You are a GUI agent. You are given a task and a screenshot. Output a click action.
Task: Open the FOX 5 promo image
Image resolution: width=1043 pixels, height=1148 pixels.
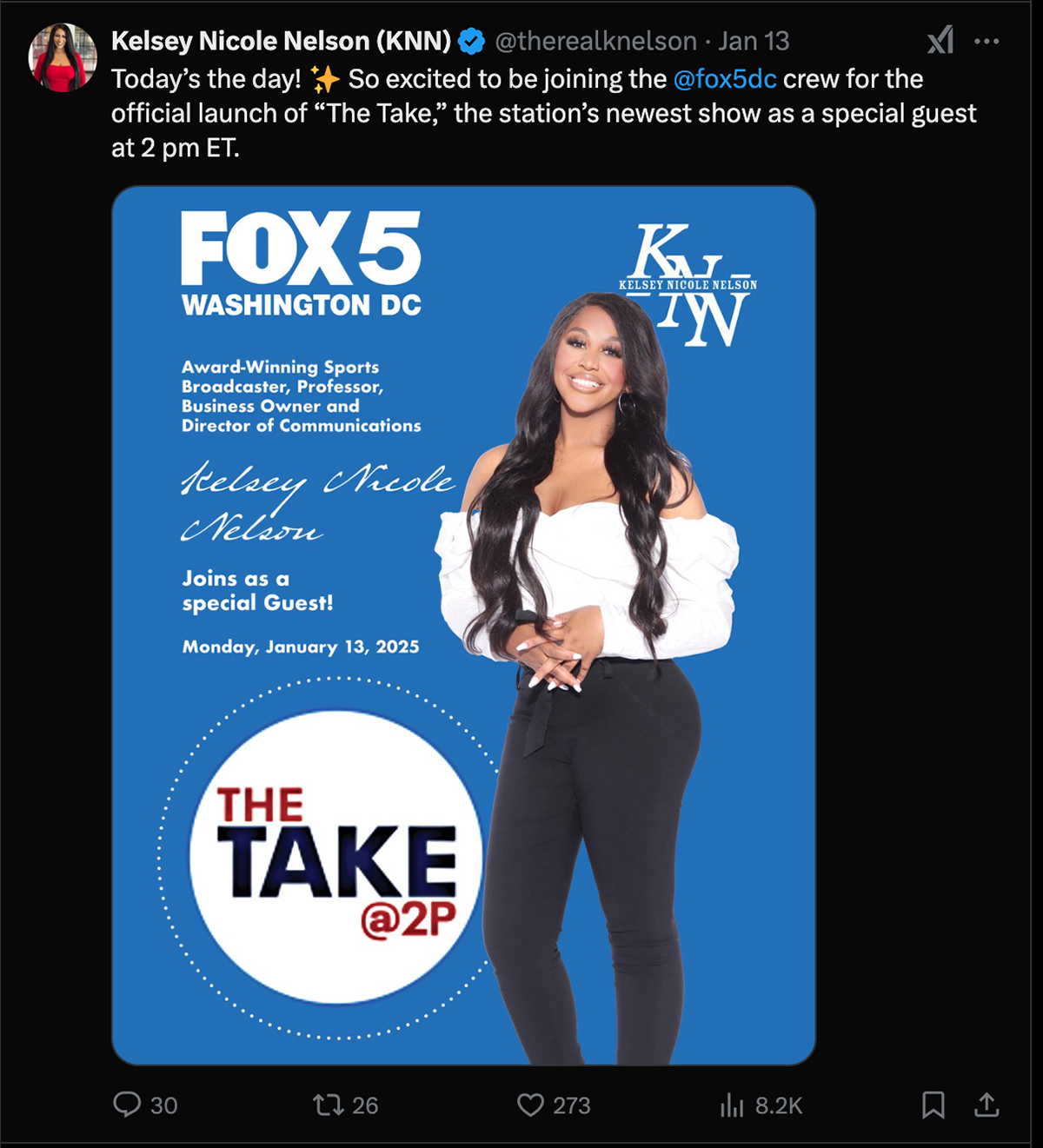(x=463, y=625)
